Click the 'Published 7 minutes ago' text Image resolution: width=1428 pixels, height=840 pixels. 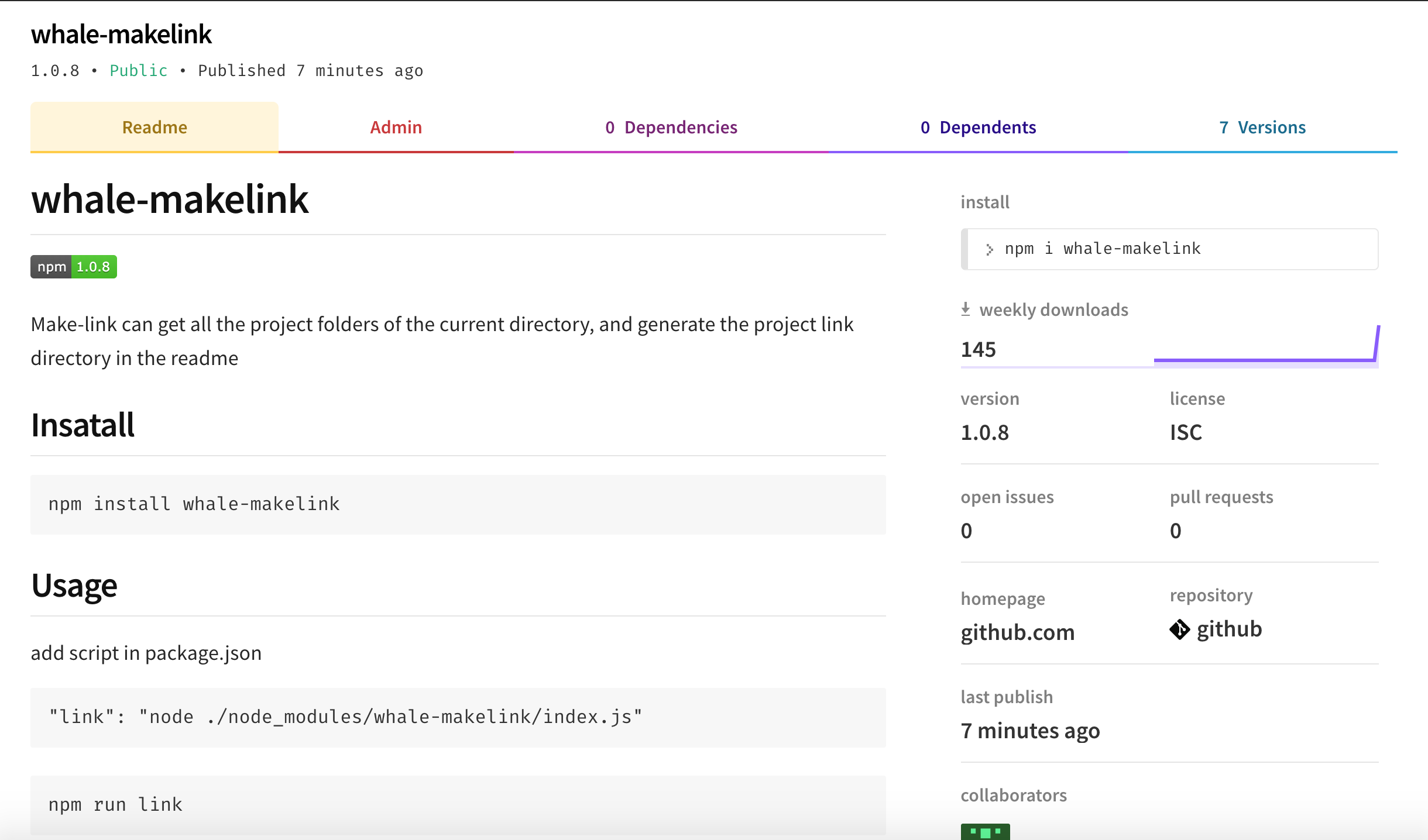coord(310,71)
